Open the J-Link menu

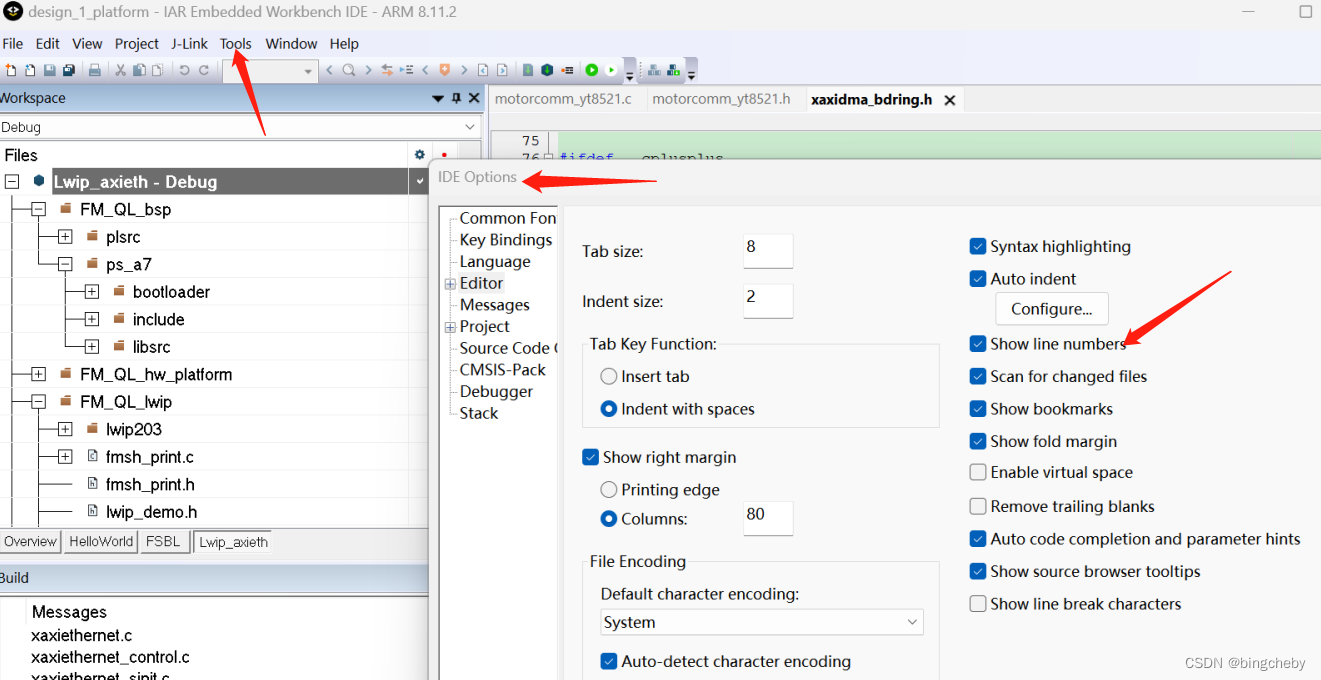pyautogui.click(x=190, y=44)
